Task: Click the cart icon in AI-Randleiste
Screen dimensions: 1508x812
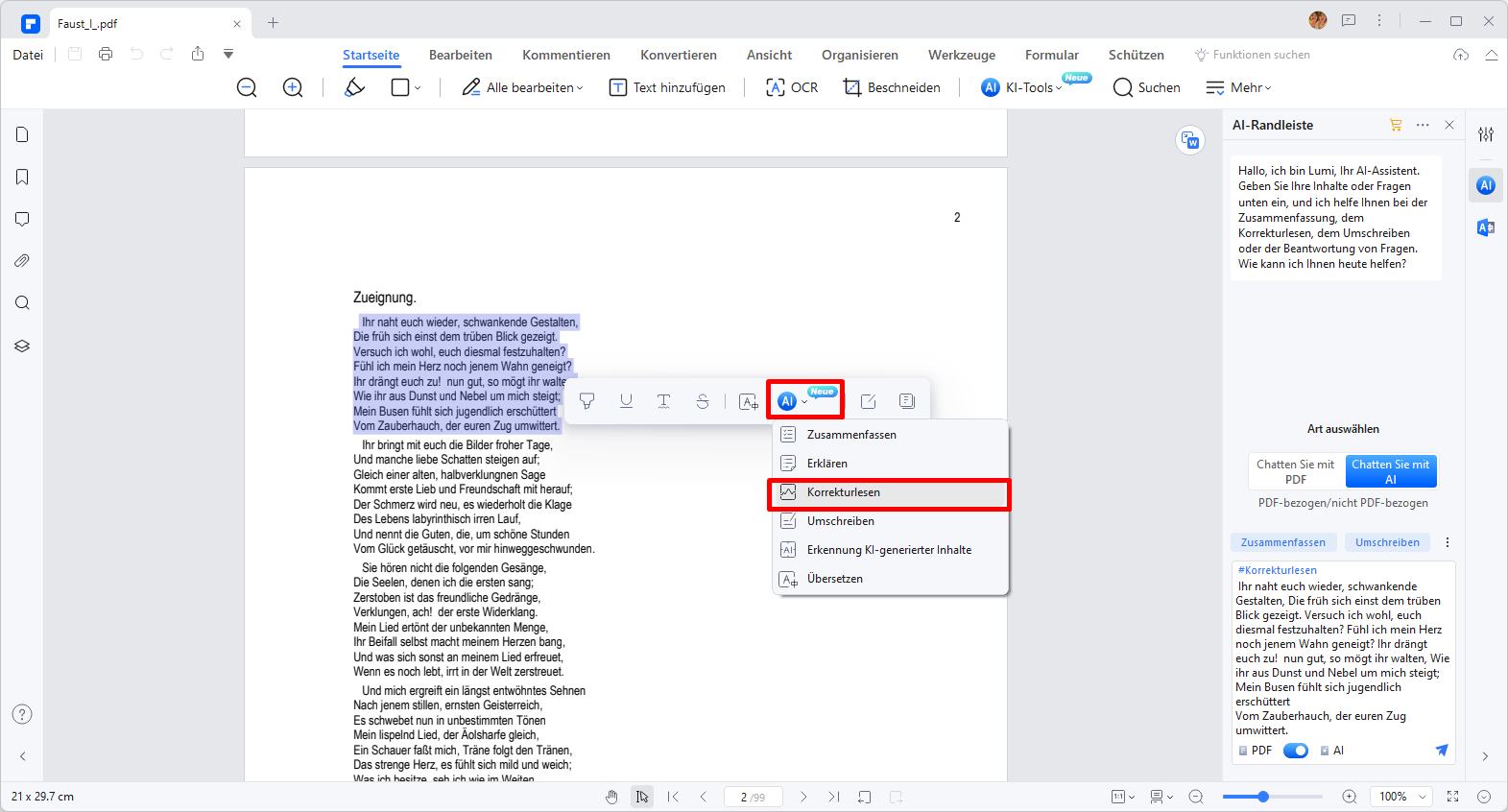Action: pos(1396,125)
